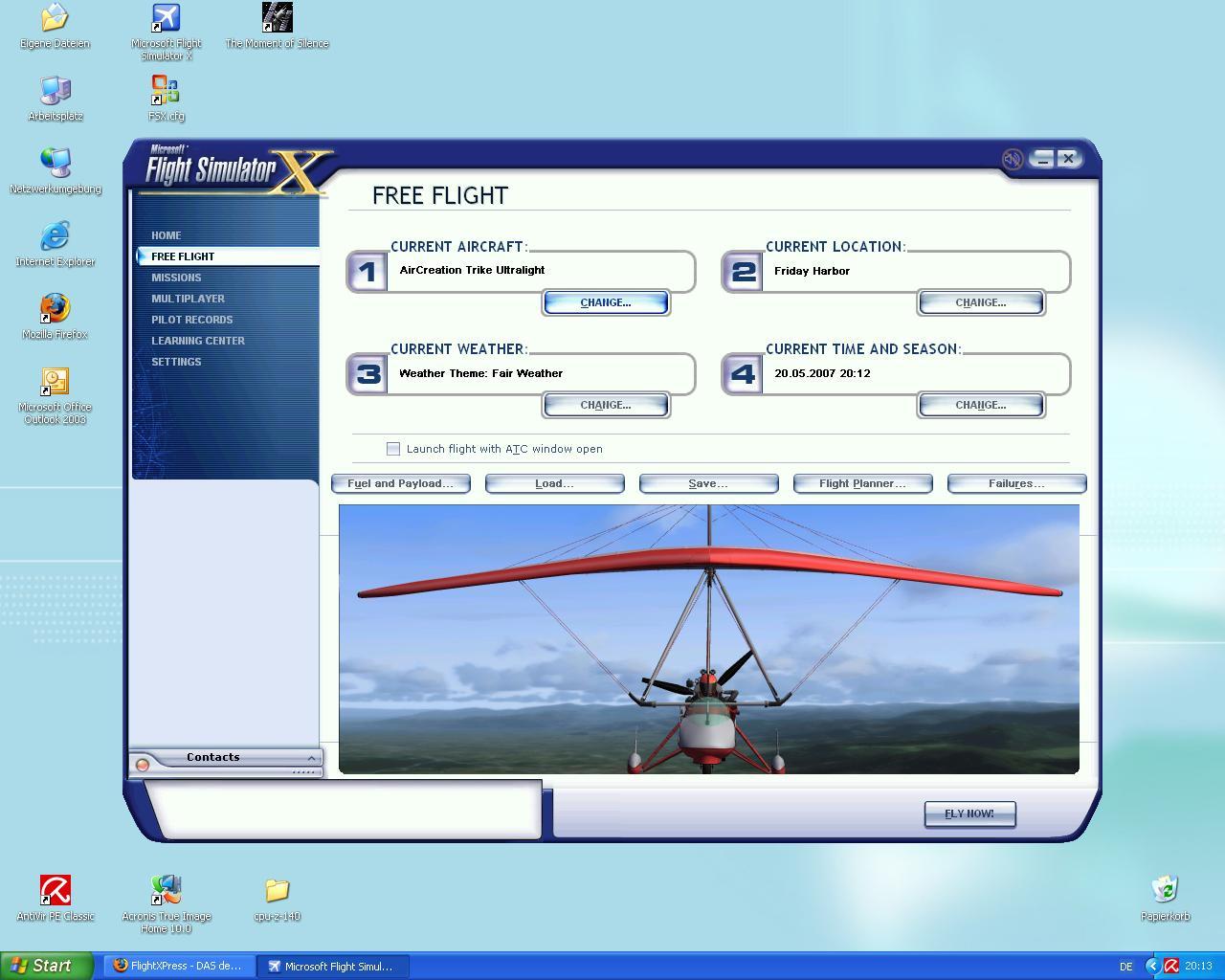Click the Contacts status indicator icon
The height and width of the screenshot is (980, 1225).
tap(143, 765)
